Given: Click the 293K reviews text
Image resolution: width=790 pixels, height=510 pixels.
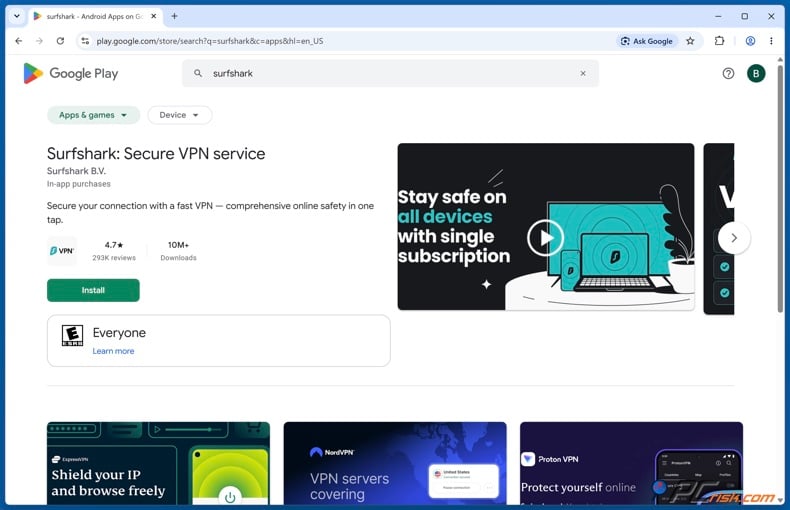Looking at the screenshot, I should click(114, 258).
